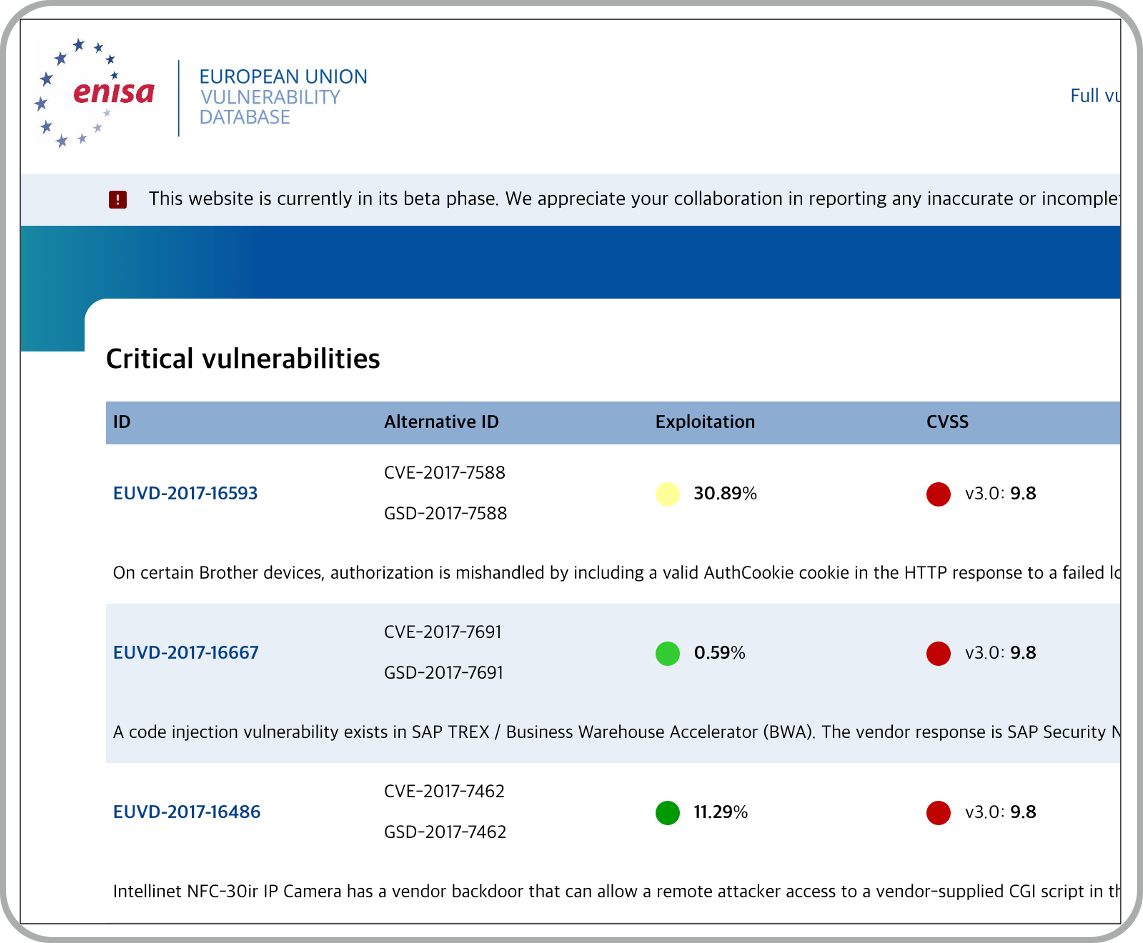
Task: Click the 30.89% exploitation value
Action: [x=725, y=493]
